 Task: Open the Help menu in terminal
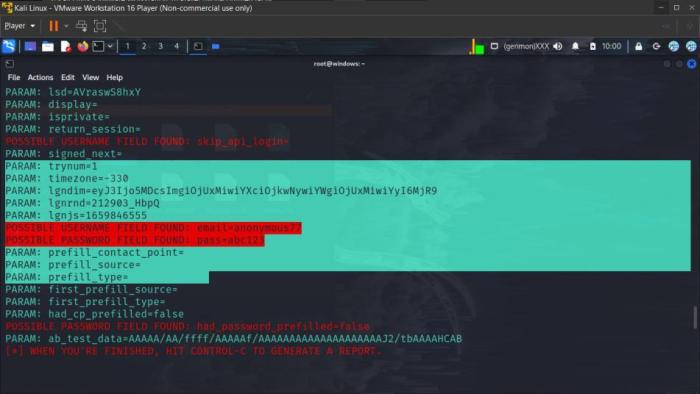pos(115,78)
